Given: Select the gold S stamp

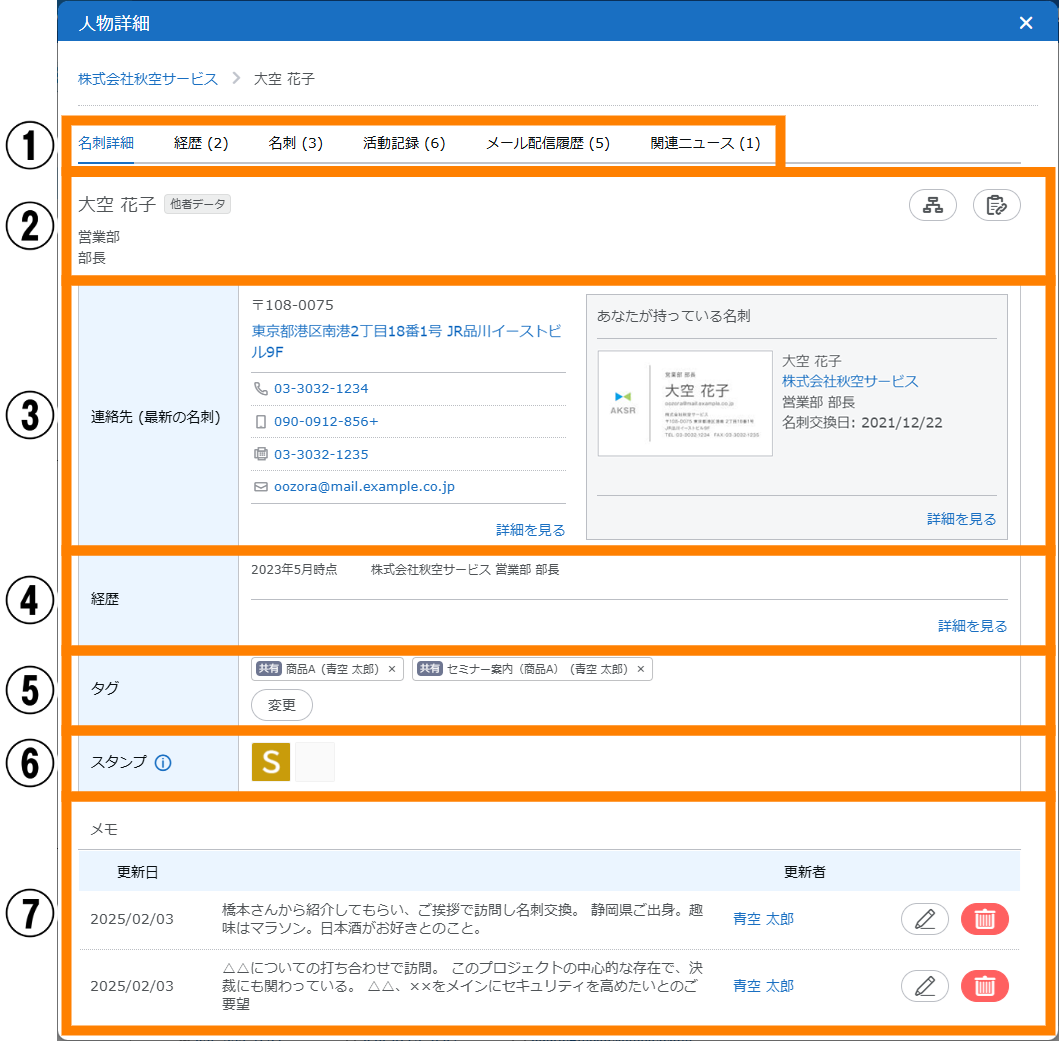Looking at the screenshot, I should [270, 762].
